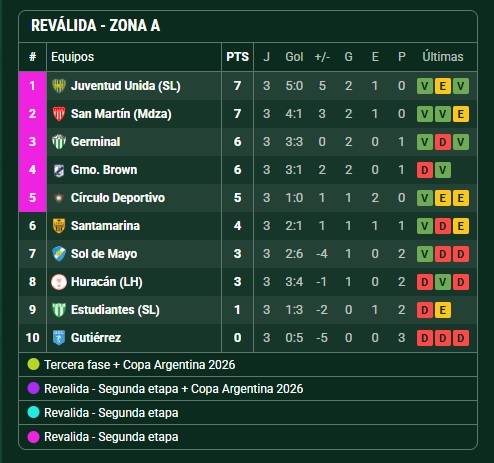The height and width of the screenshot is (463, 494).
Task: Click Huracán (LH)'s green V result badge
Action: [x=443, y=282]
